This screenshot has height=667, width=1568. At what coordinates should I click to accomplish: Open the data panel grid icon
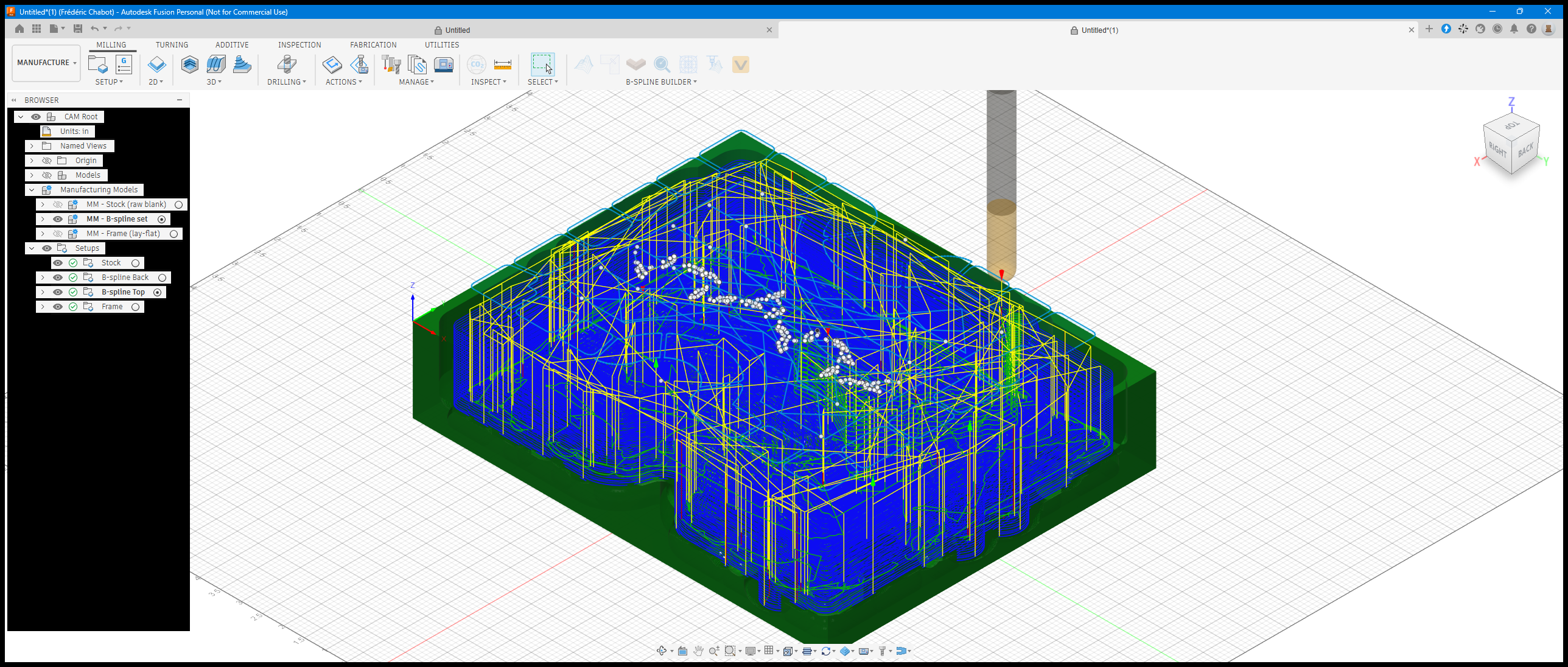[x=37, y=29]
